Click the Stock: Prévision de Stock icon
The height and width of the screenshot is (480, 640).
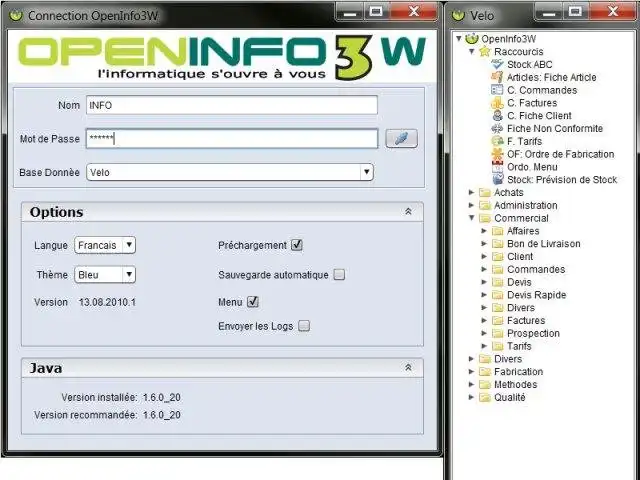[x=497, y=180]
